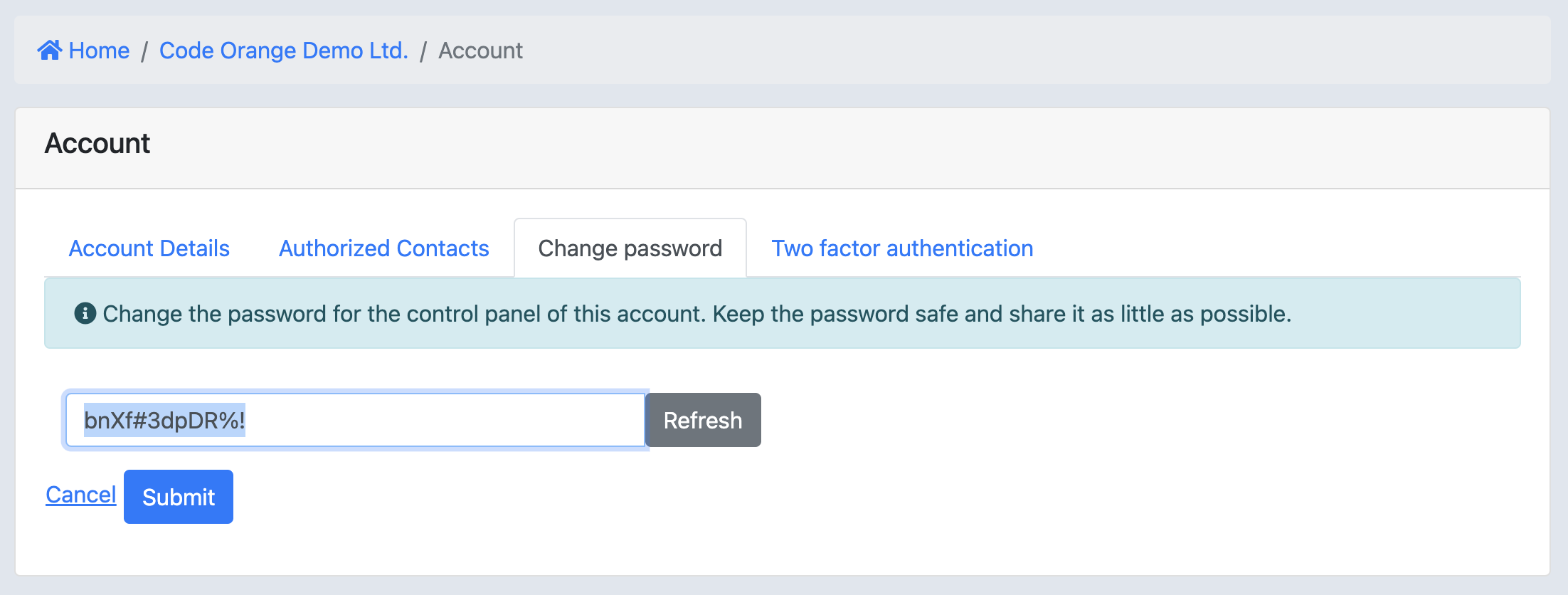This screenshot has height=595, width=1568.
Task: Focus the generated password input field
Action: point(356,420)
